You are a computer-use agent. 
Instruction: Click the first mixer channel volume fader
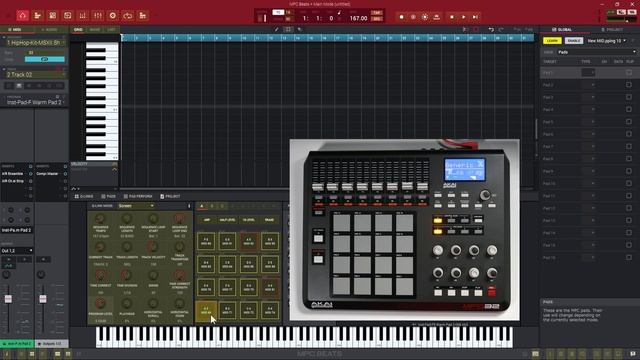click(8, 299)
